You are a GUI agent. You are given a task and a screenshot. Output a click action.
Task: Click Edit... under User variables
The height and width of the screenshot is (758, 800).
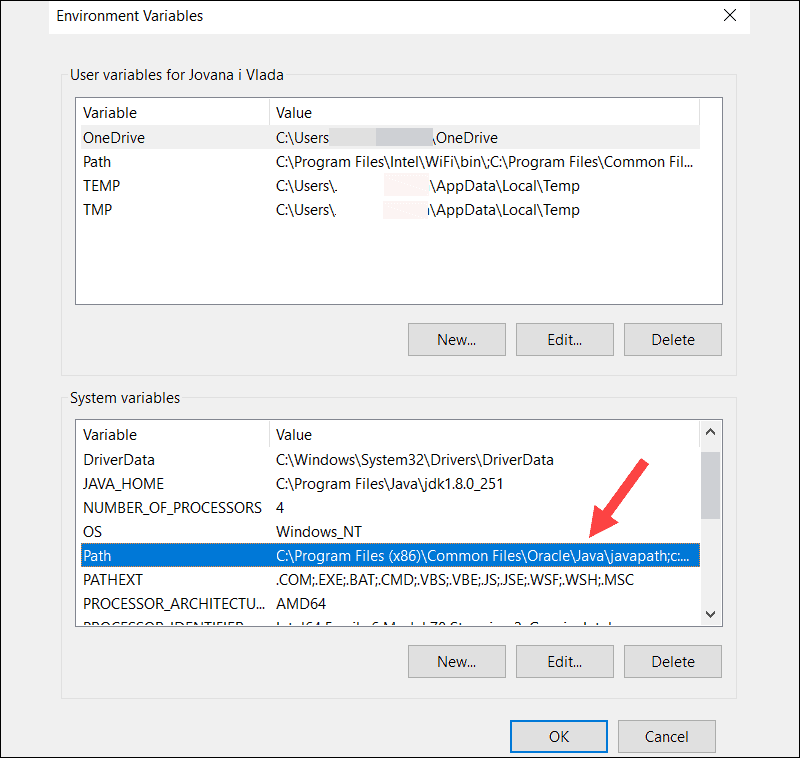[x=565, y=339]
